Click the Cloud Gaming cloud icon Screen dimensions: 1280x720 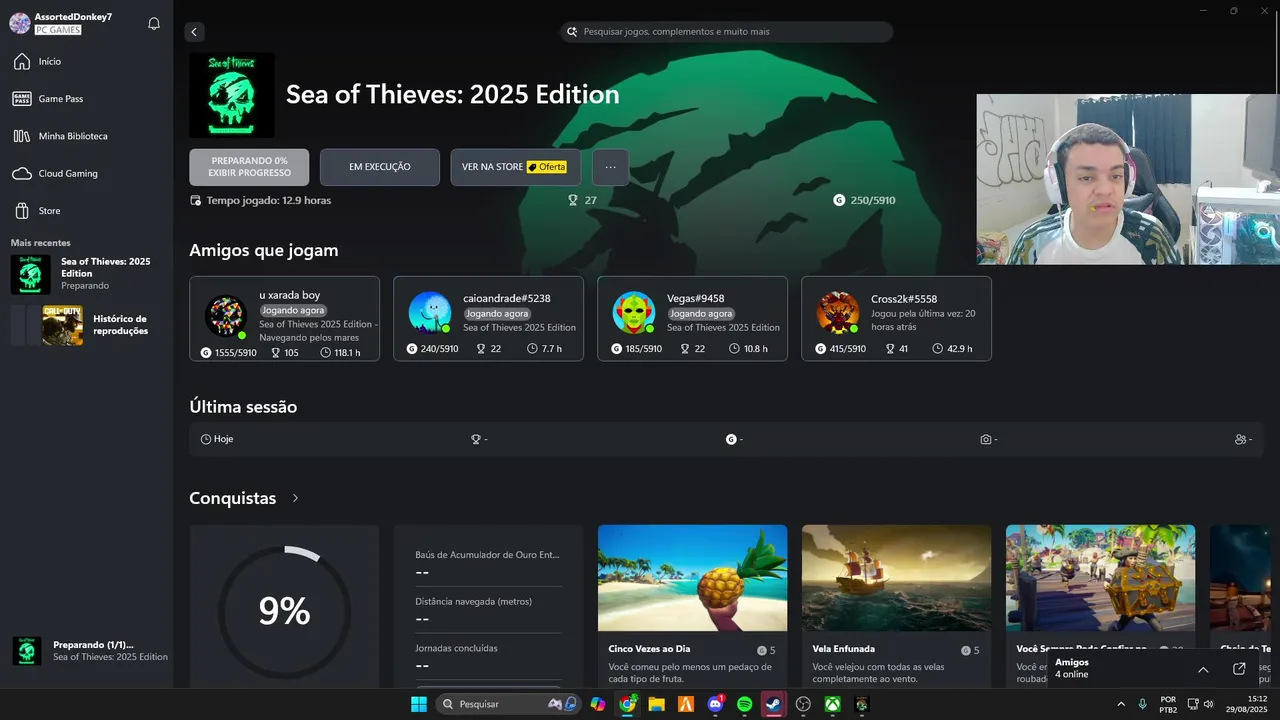22,173
